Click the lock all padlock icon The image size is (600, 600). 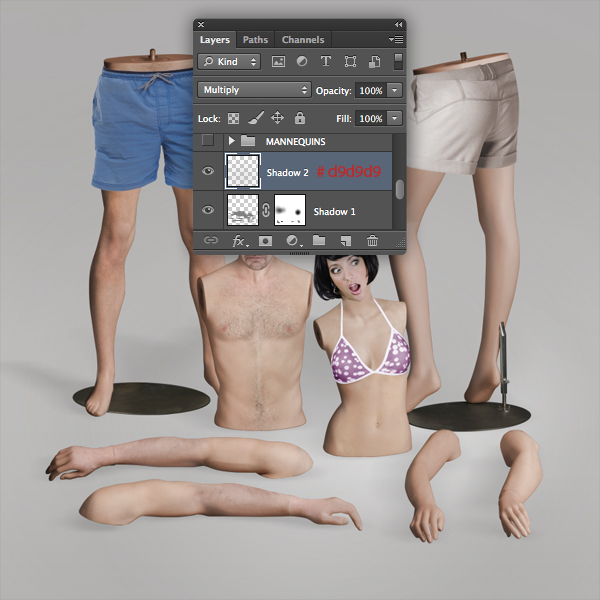[300, 118]
